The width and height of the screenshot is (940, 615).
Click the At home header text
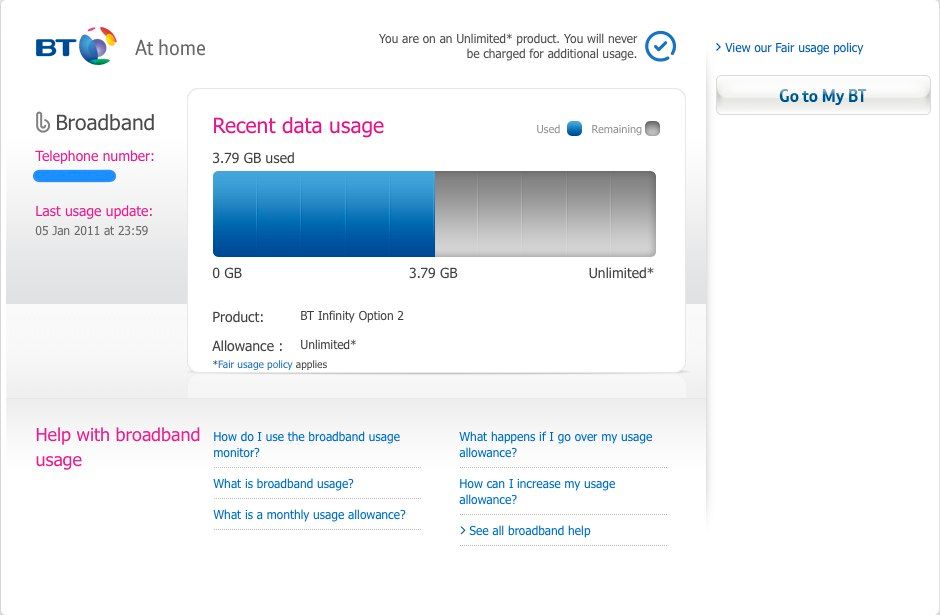(x=170, y=48)
